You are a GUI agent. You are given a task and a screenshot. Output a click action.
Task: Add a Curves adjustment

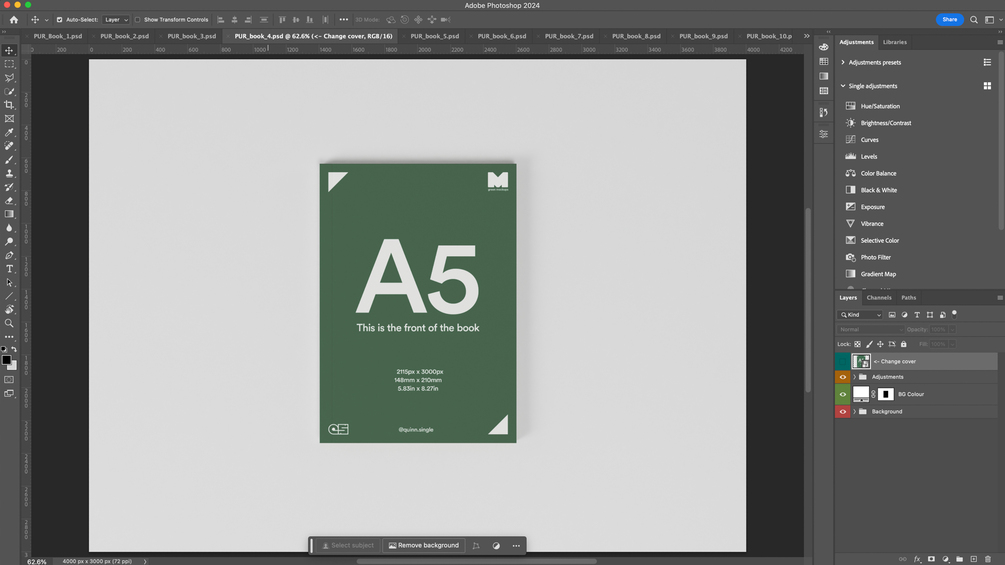tap(869, 140)
